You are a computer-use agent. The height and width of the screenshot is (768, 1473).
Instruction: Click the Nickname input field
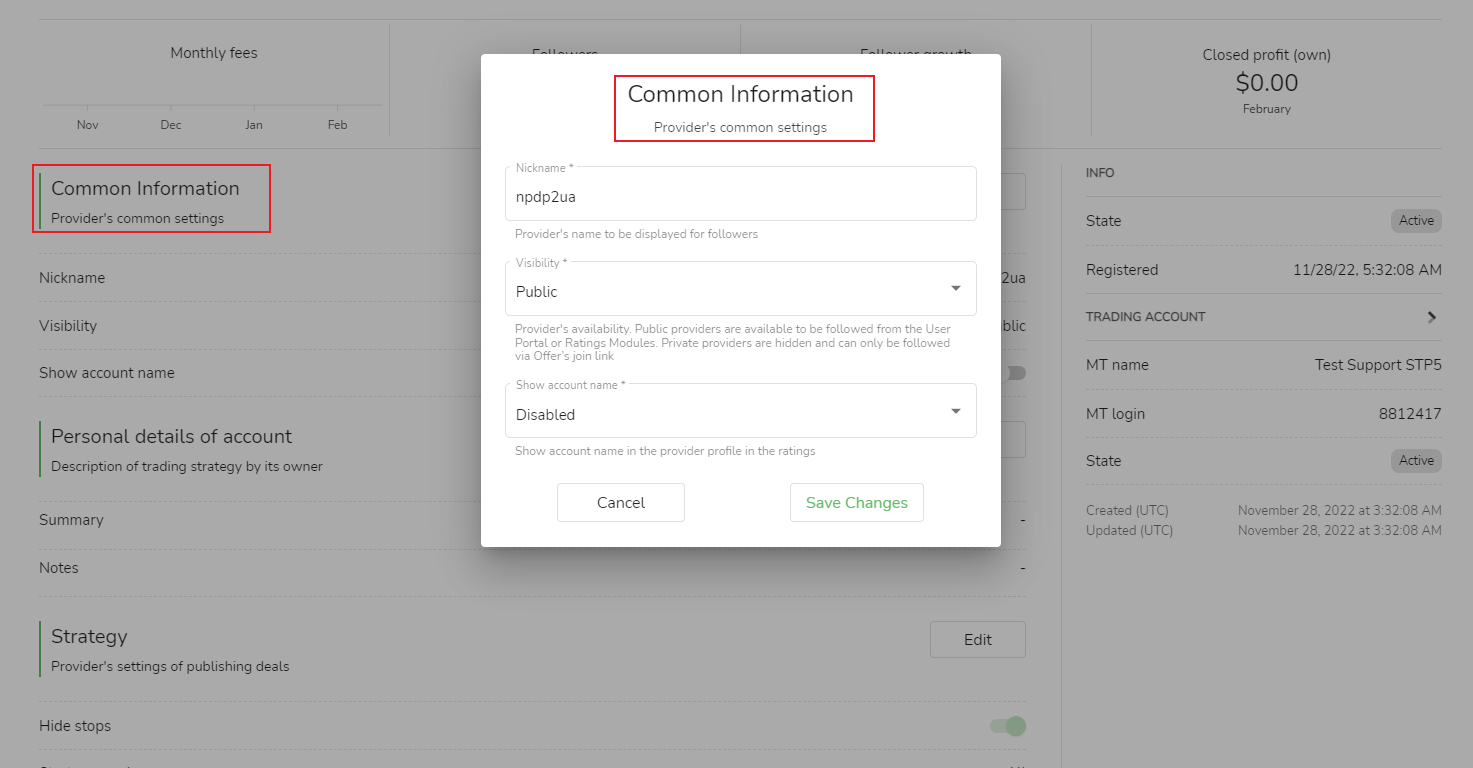click(x=740, y=197)
